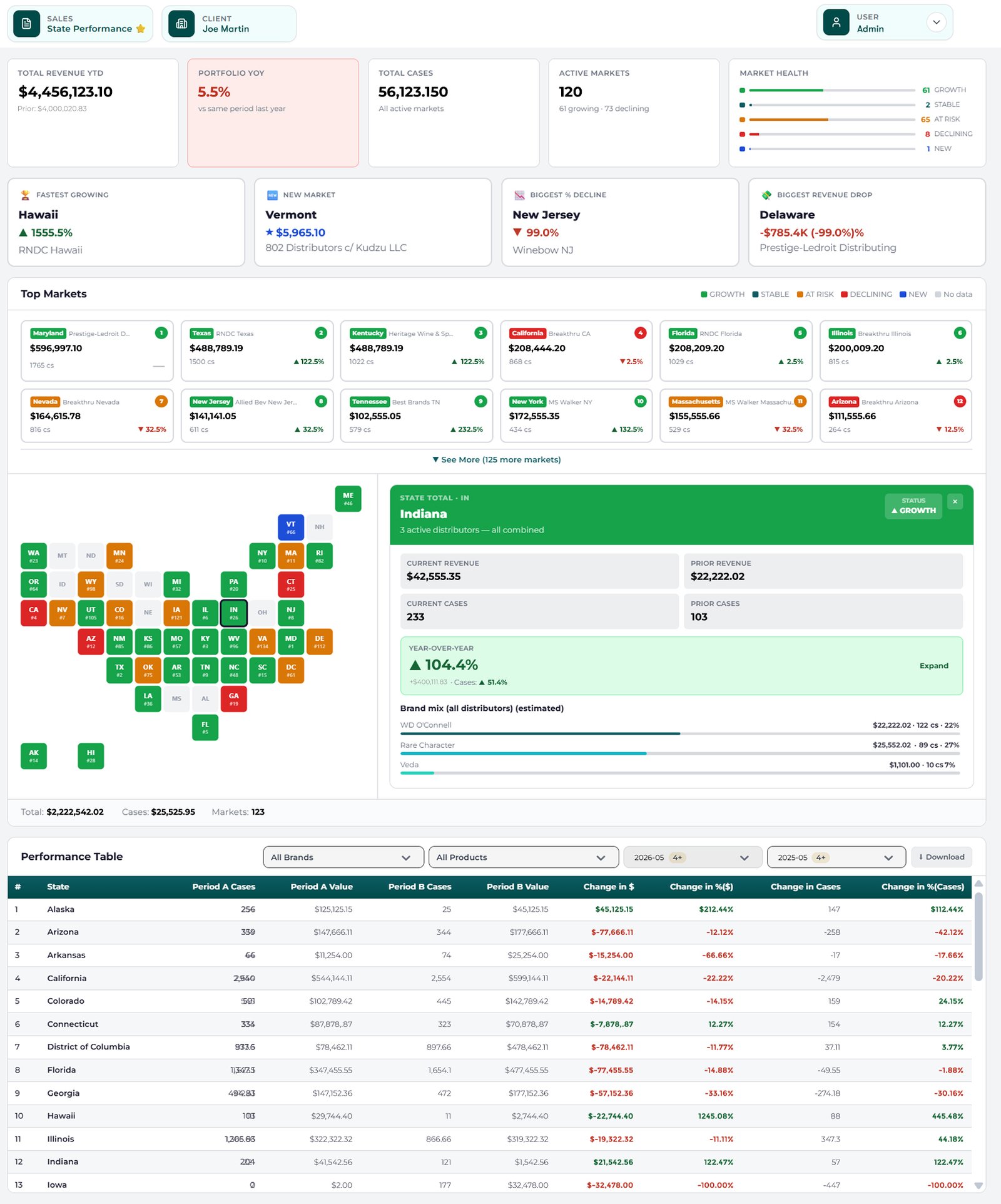This screenshot has height=1204, width=1001.
Task: Click the Download button
Action: 942,857
